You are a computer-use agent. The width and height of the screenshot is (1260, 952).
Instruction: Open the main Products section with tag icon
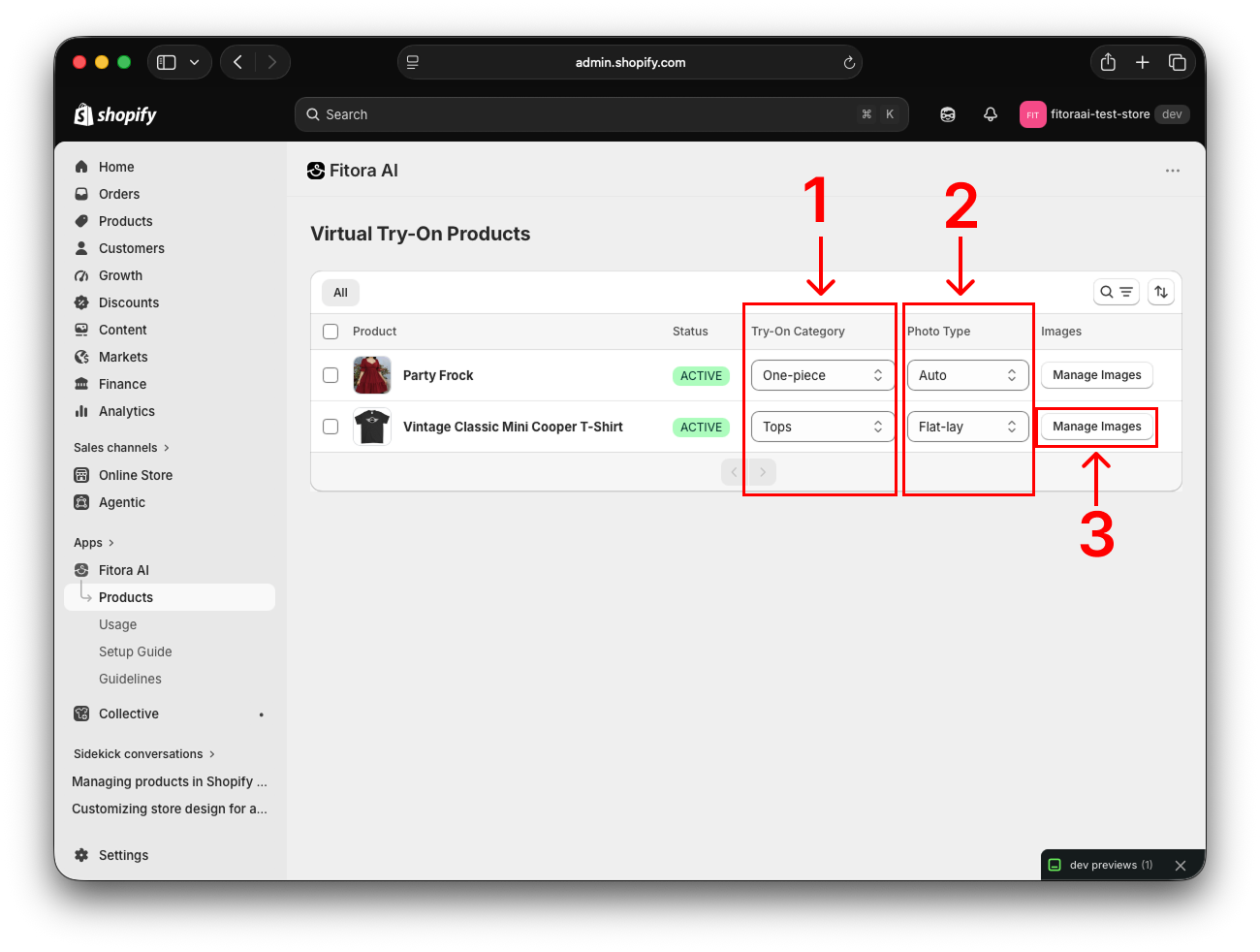126,221
